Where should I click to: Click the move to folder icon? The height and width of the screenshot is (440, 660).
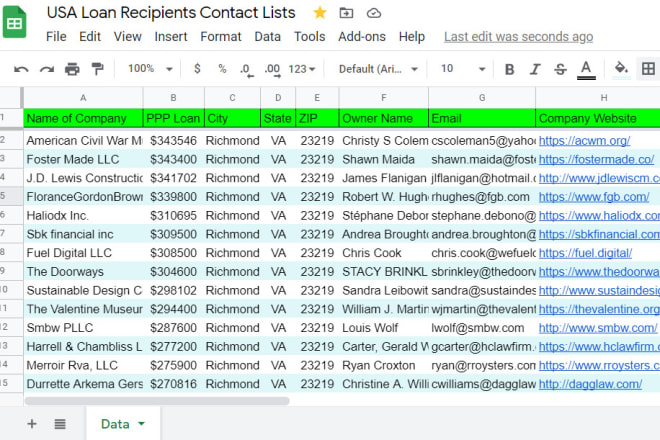pos(346,13)
